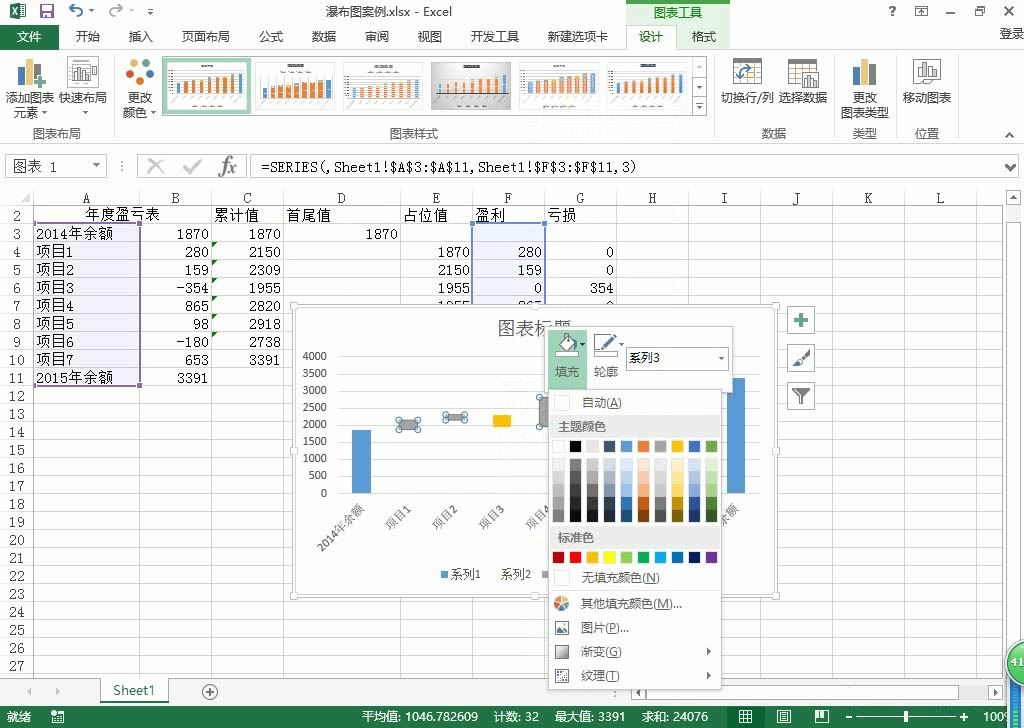Click the vertical scrollbar up arrow
This screenshot has height=728, width=1024.
click(1013, 197)
